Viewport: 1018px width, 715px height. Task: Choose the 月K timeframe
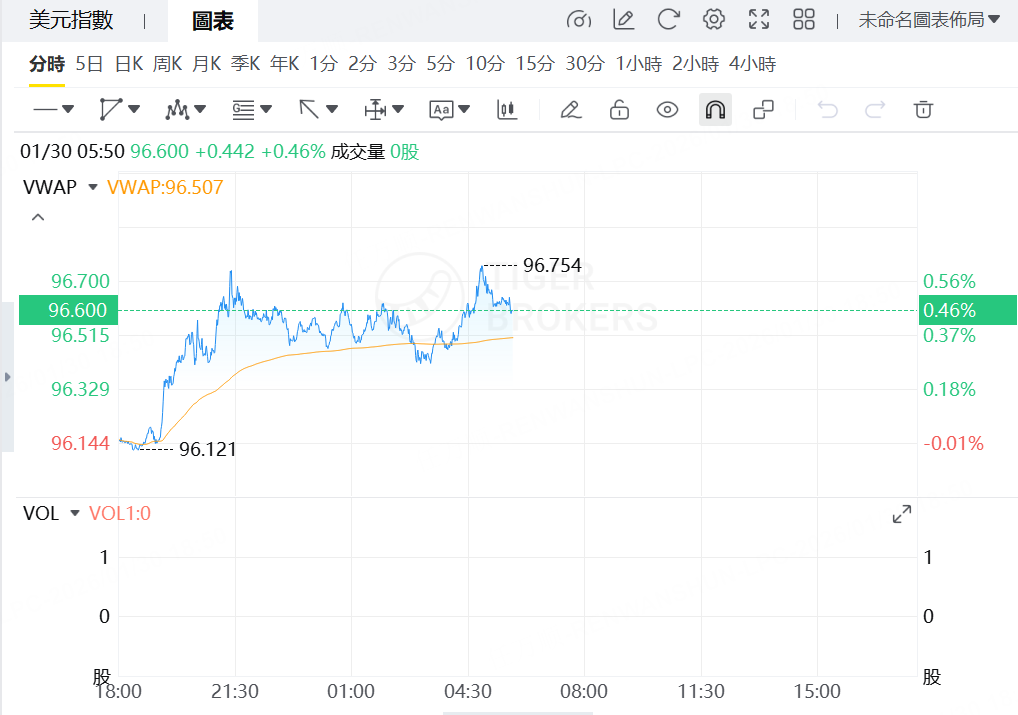[x=206, y=64]
